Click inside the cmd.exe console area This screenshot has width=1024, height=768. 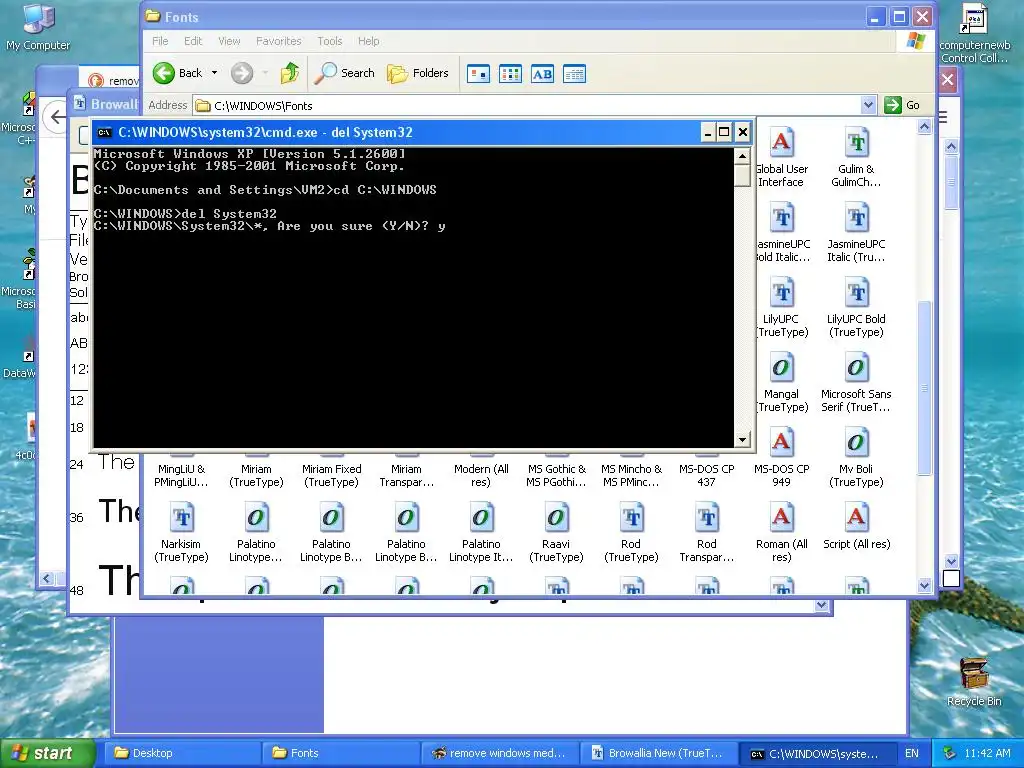414,297
